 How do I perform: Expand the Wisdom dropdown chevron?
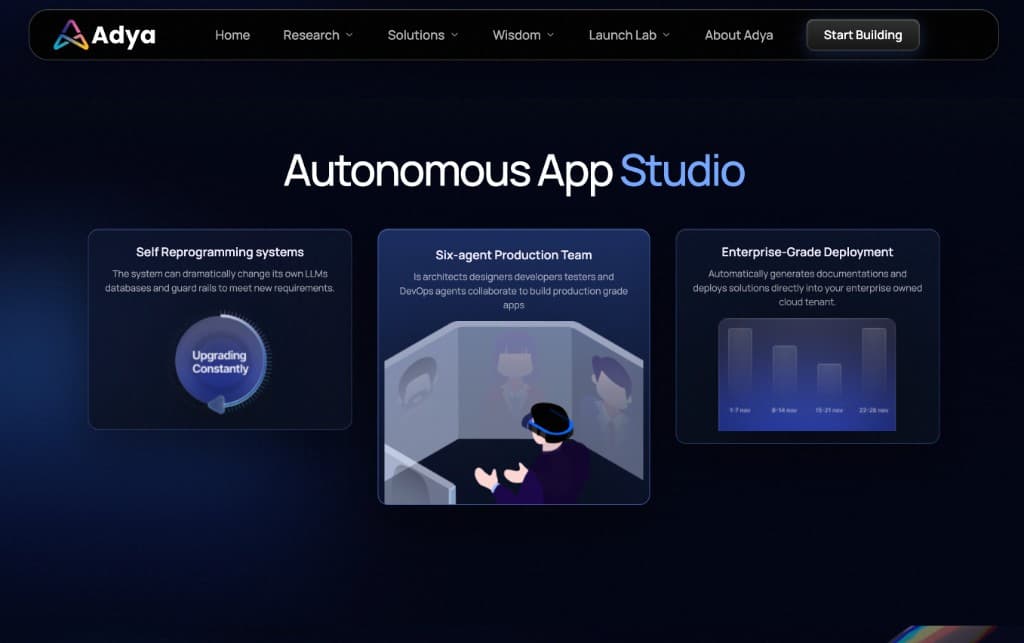[551, 35]
